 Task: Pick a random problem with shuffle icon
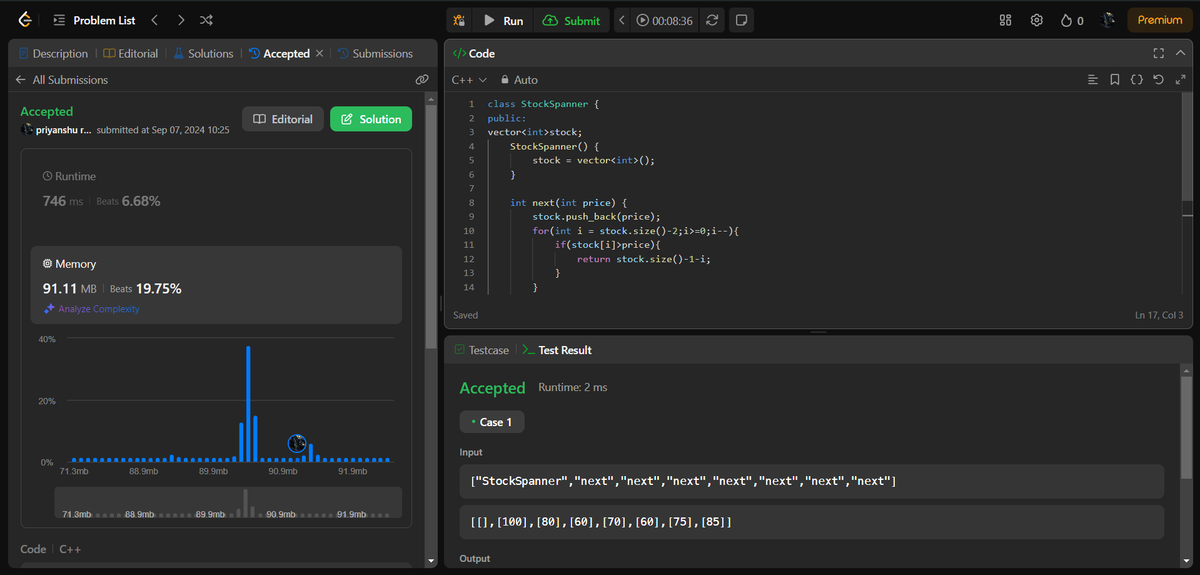click(206, 20)
